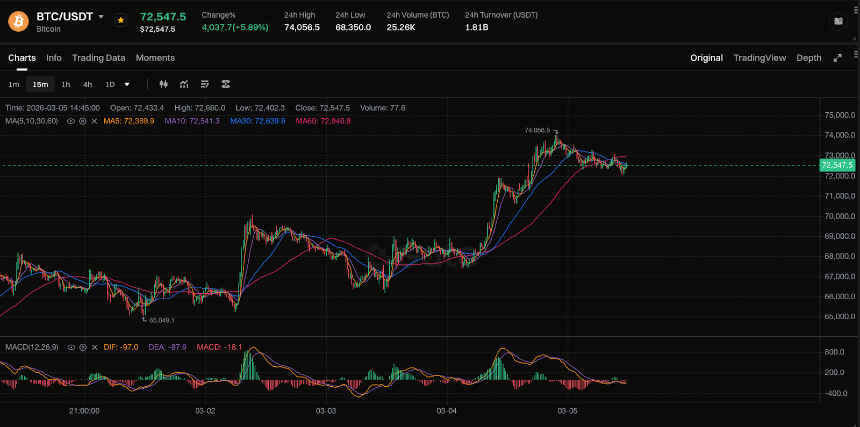
Task: Click the chart settings icon after drawing tools
Action: [x=225, y=84]
